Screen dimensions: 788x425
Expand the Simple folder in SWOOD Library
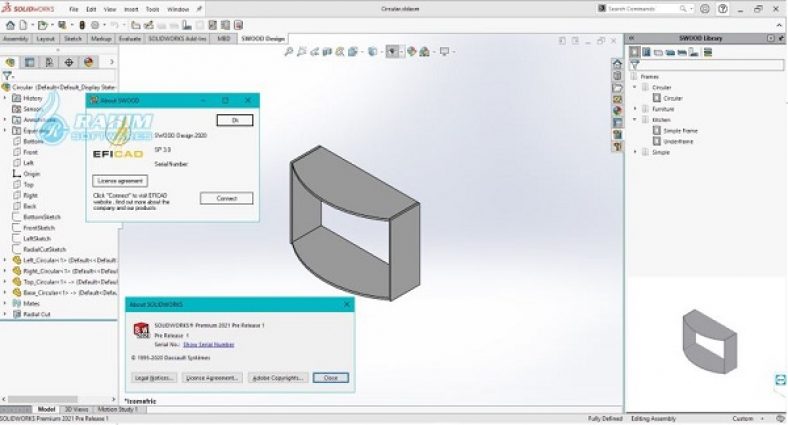[635, 152]
